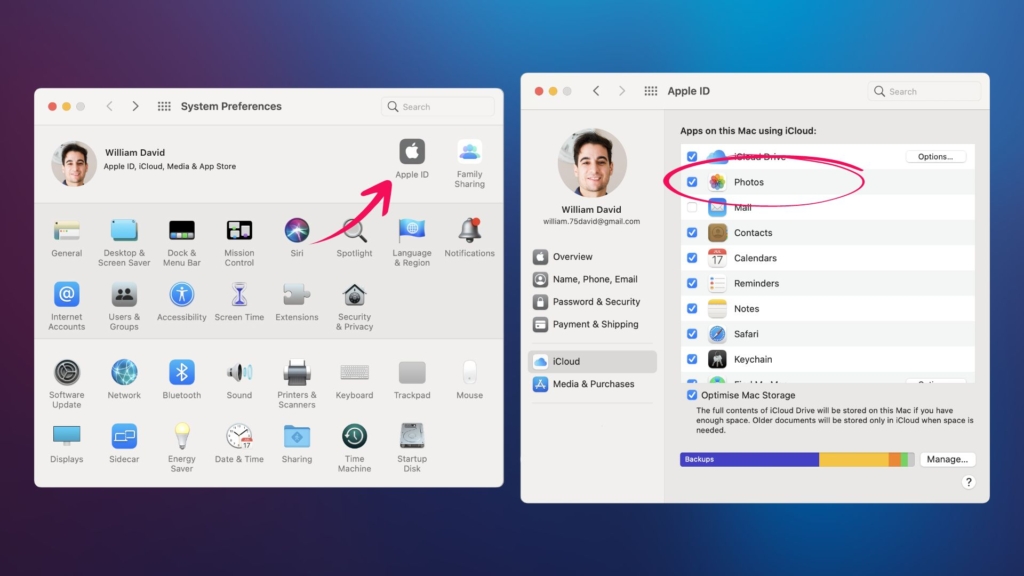Select iCloud in Apple ID sidebar

[592, 361]
